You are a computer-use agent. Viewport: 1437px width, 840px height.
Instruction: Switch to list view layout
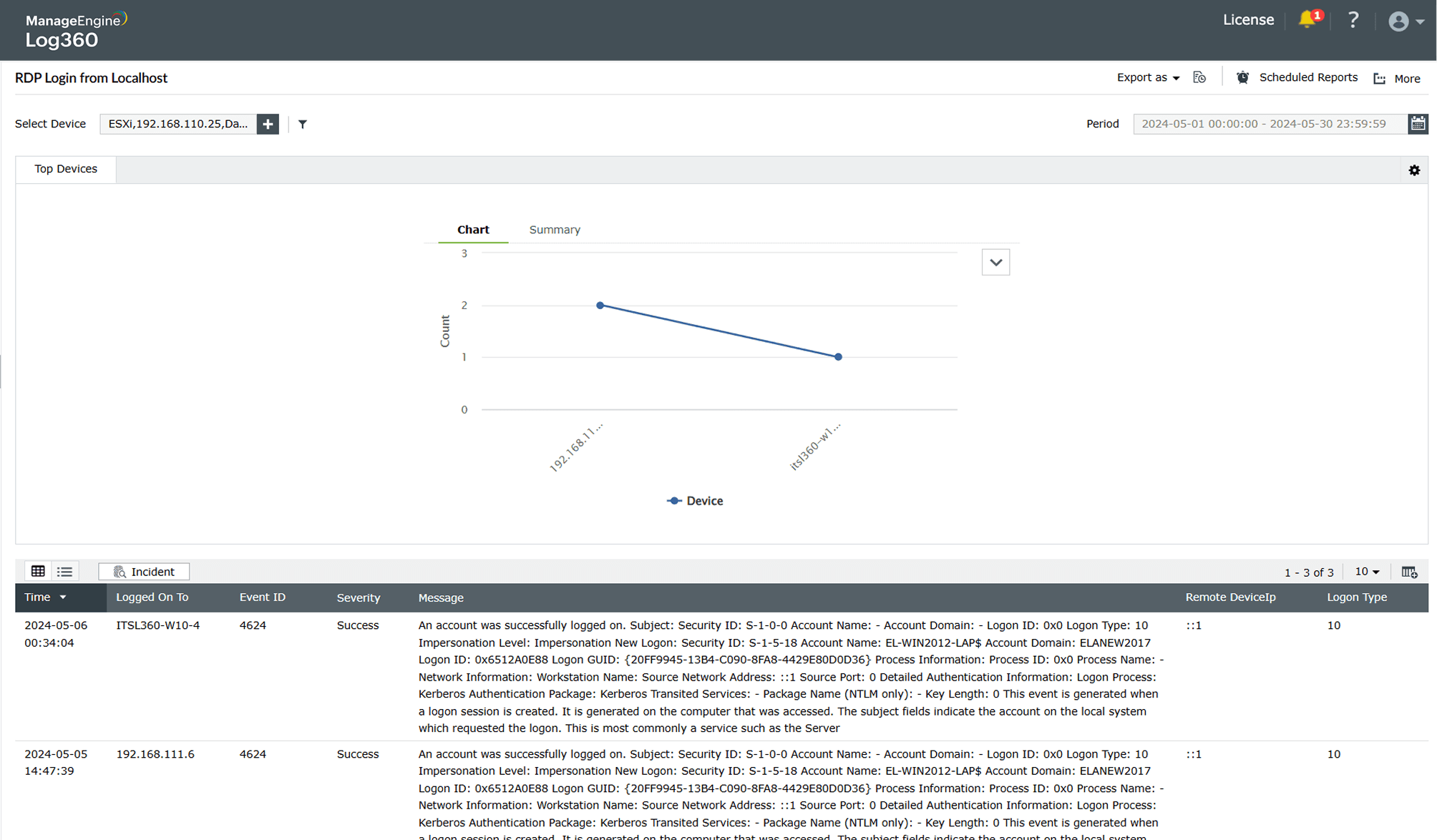point(65,571)
